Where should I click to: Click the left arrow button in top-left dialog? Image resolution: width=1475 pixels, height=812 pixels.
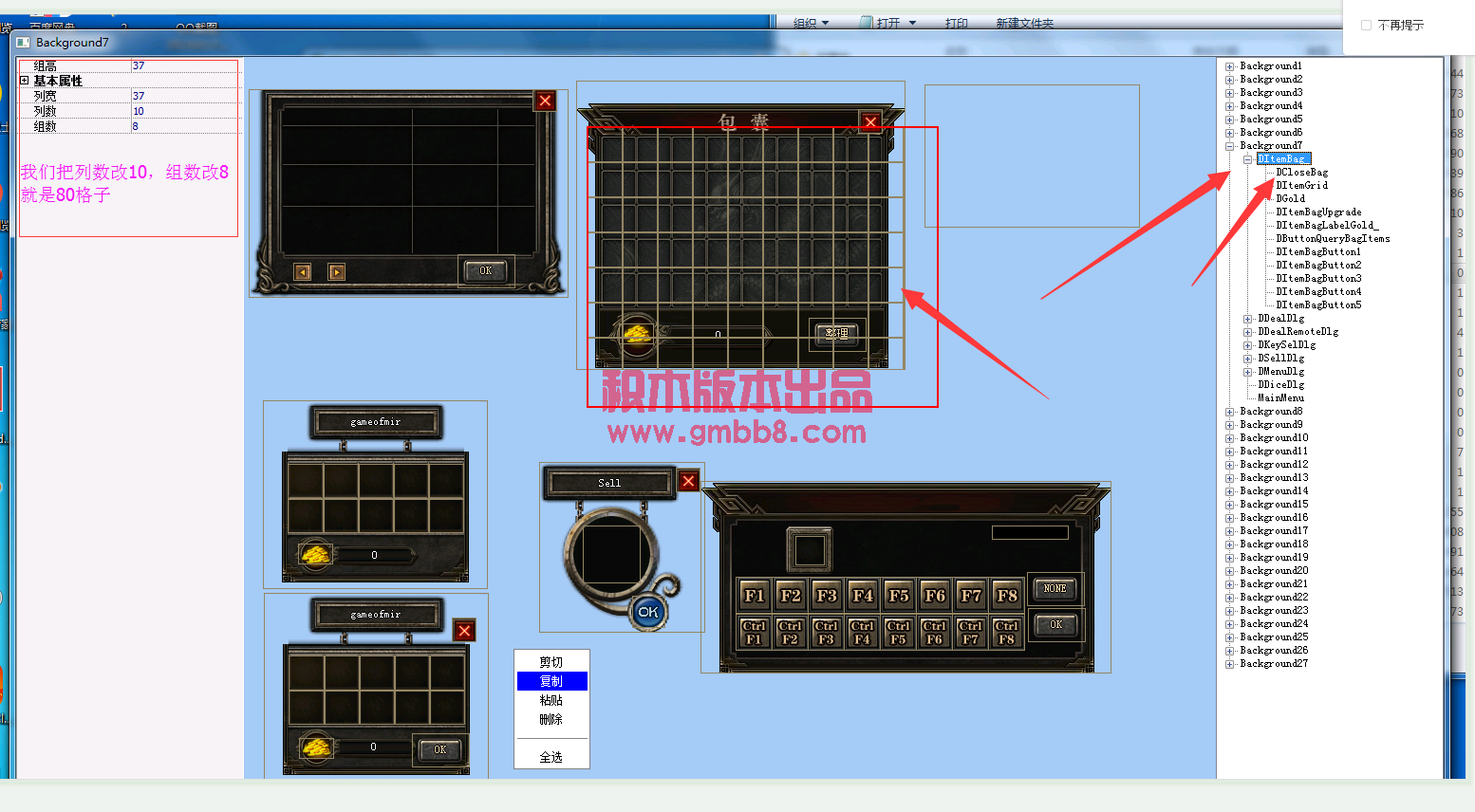coord(303,272)
